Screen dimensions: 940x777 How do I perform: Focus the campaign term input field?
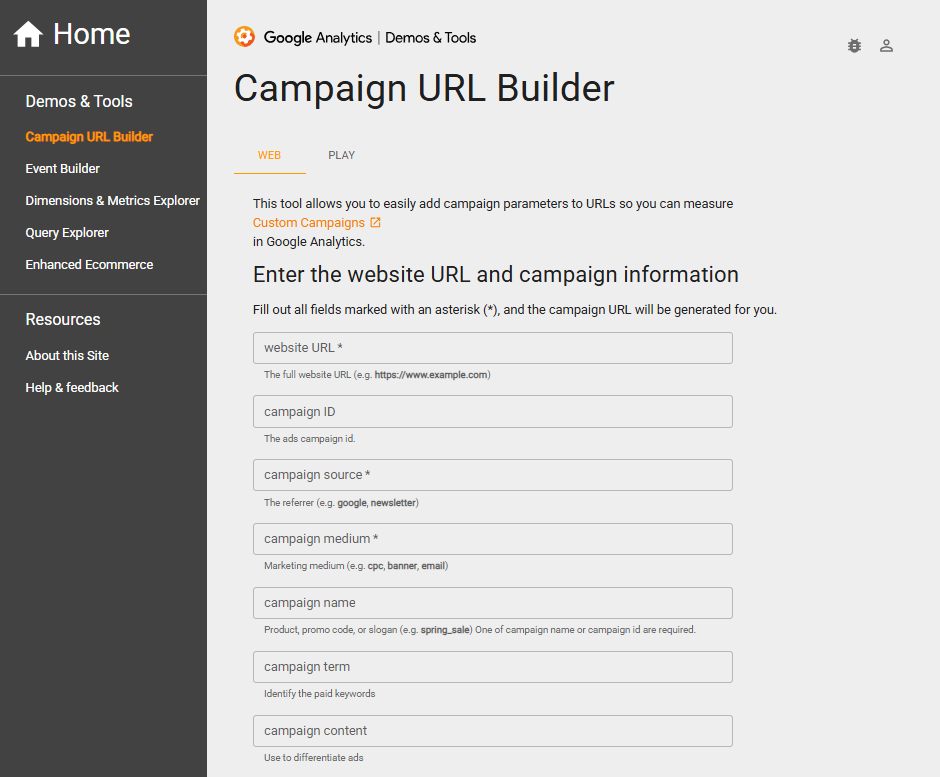[493, 667]
